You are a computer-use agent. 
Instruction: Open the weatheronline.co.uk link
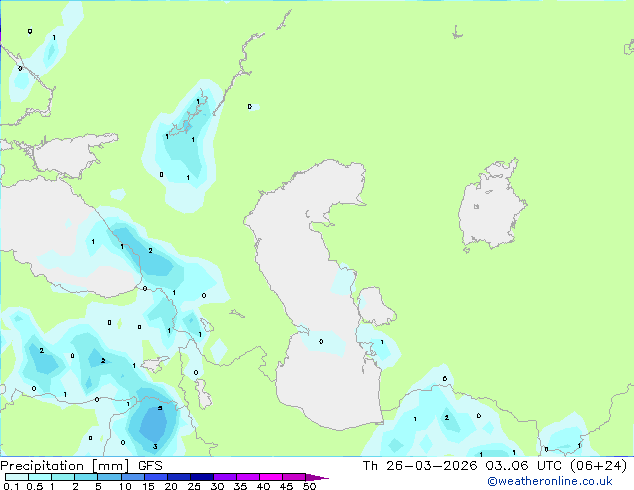point(549,481)
